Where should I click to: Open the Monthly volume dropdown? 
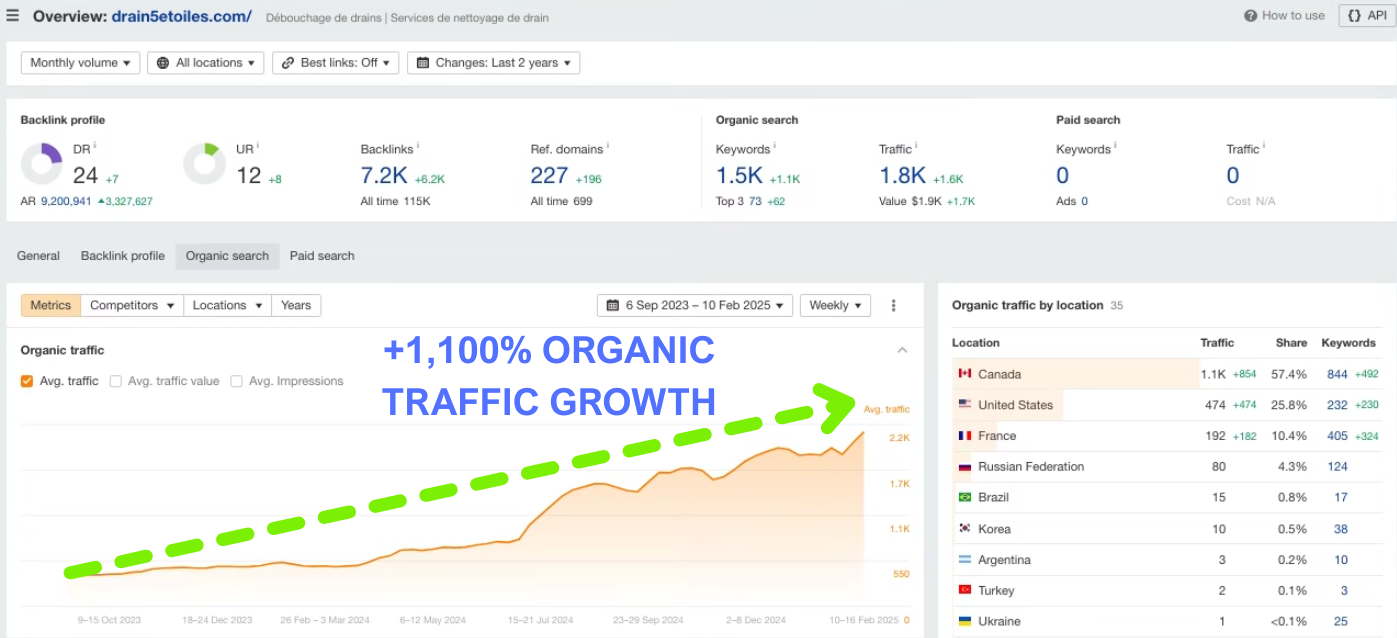coord(79,62)
